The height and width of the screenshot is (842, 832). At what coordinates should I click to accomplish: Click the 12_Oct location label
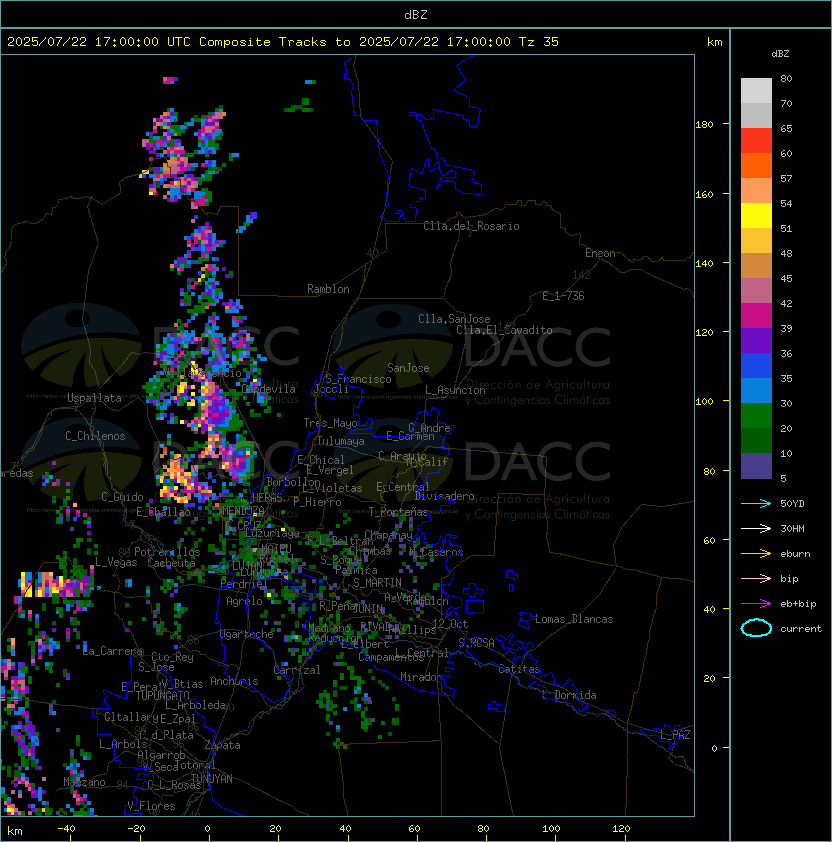pyautogui.click(x=450, y=624)
